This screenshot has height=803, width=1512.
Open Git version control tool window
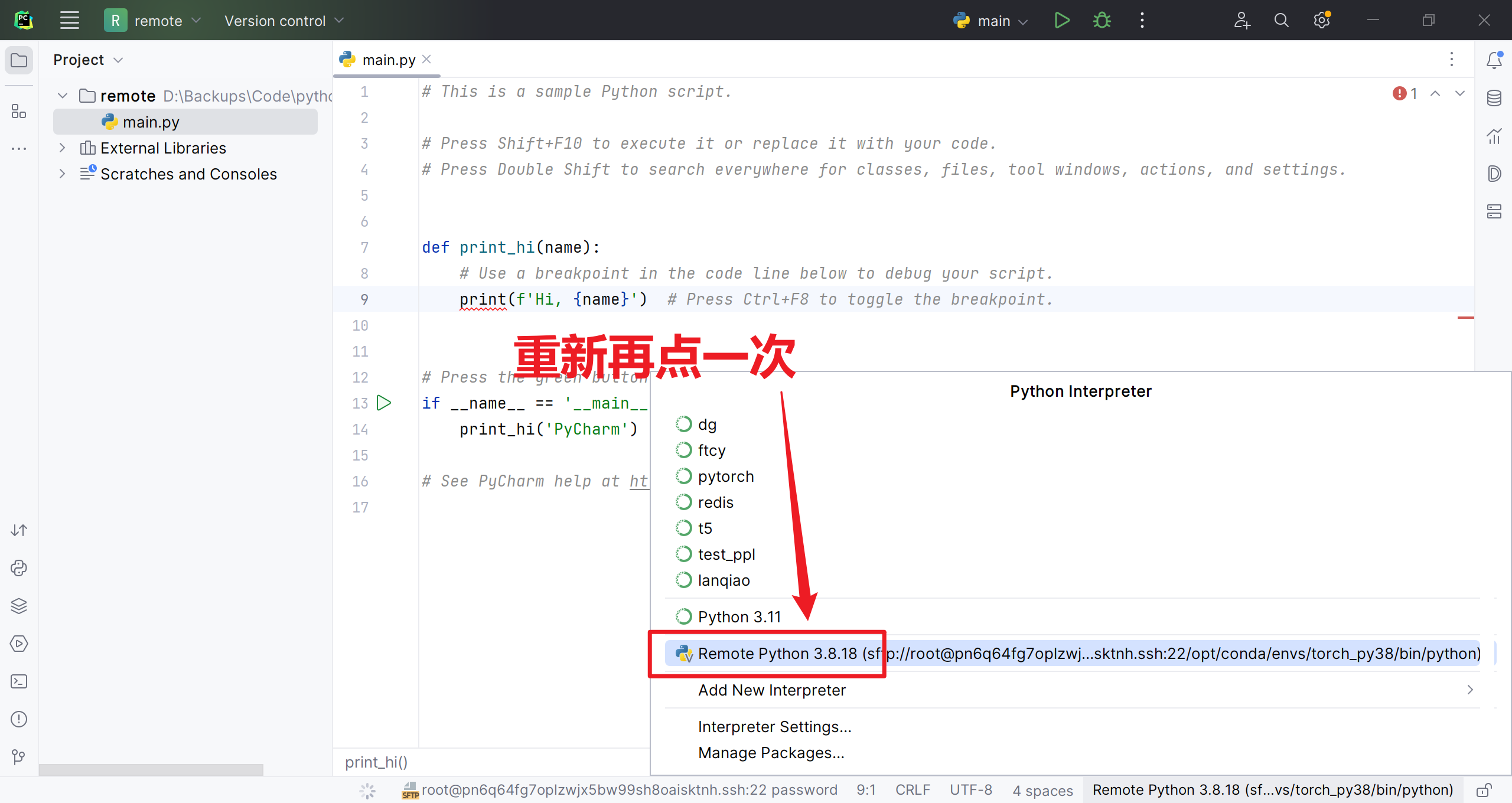tap(19, 757)
